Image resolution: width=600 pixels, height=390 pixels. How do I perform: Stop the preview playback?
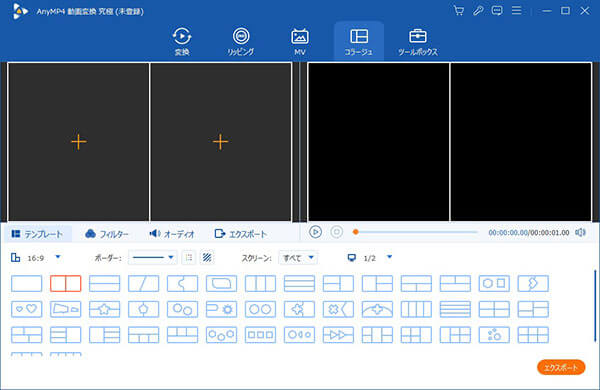tap(337, 232)
